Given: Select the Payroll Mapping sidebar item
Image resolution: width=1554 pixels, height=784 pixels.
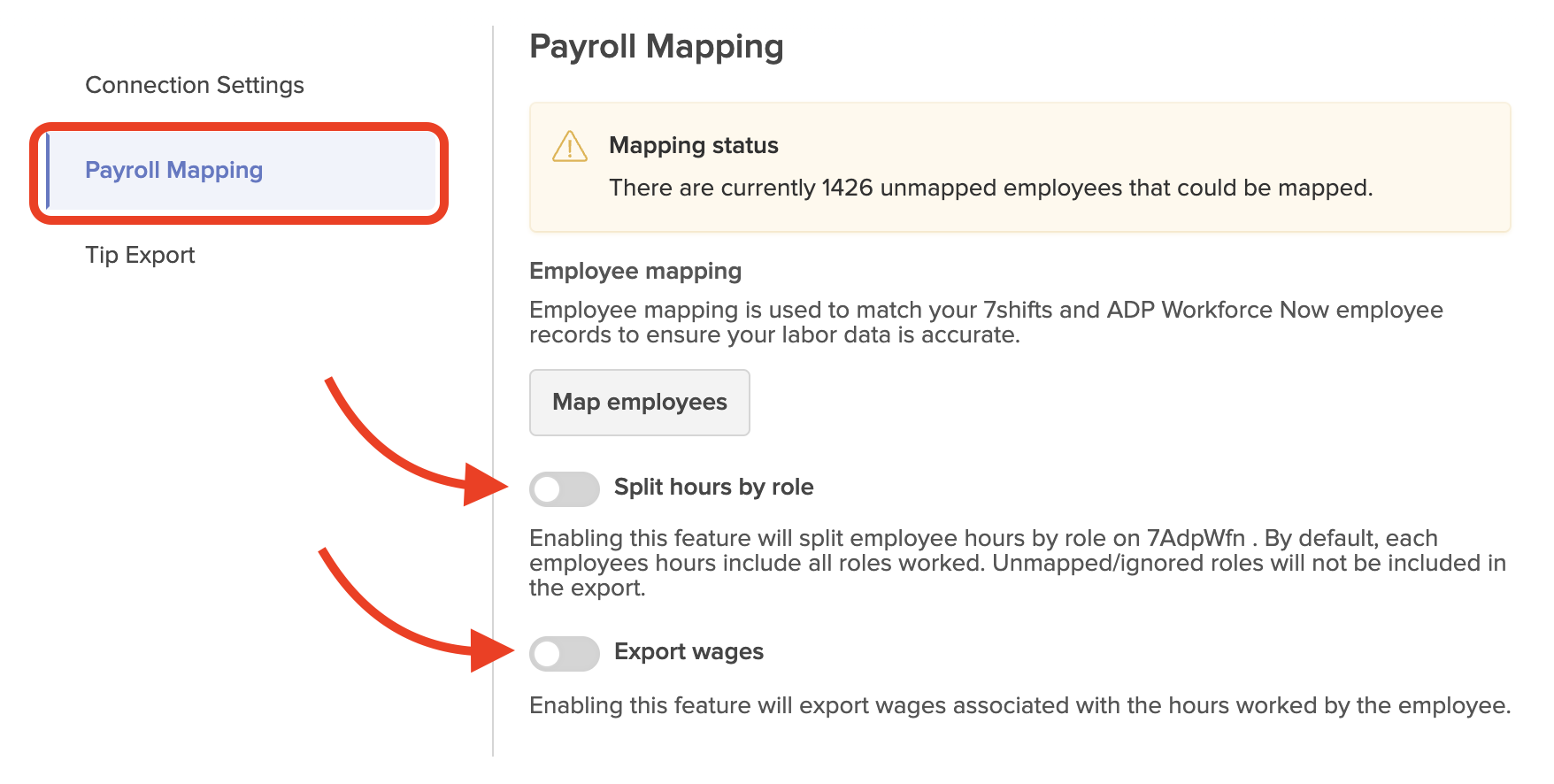Looking at the screenshot, I should (173, 170).
